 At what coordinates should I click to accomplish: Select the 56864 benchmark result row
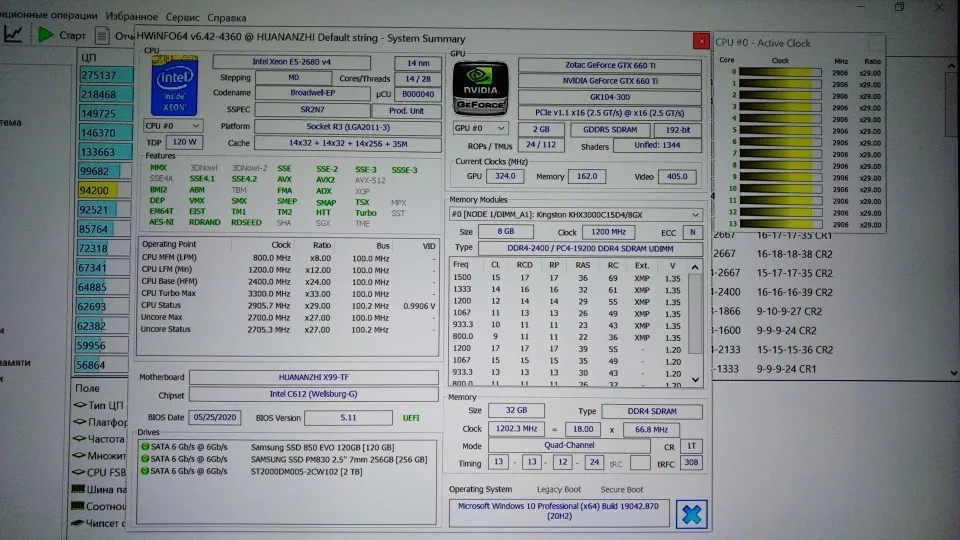102,365
